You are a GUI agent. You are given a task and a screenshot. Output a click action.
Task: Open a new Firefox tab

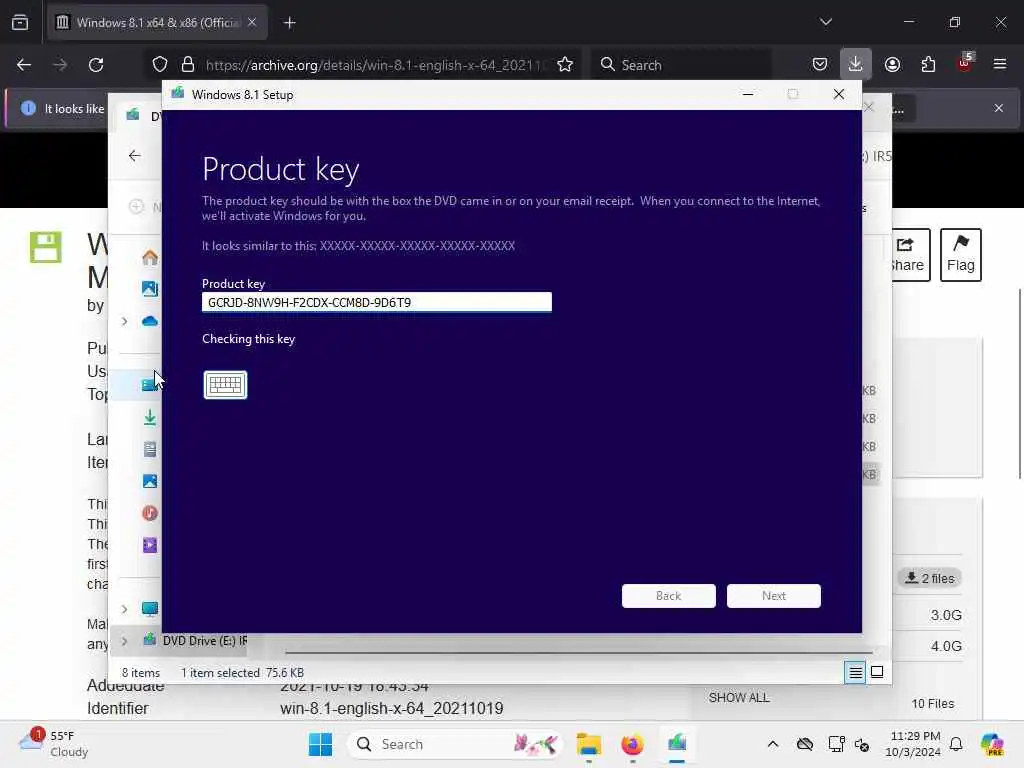[x=290, y=23]
